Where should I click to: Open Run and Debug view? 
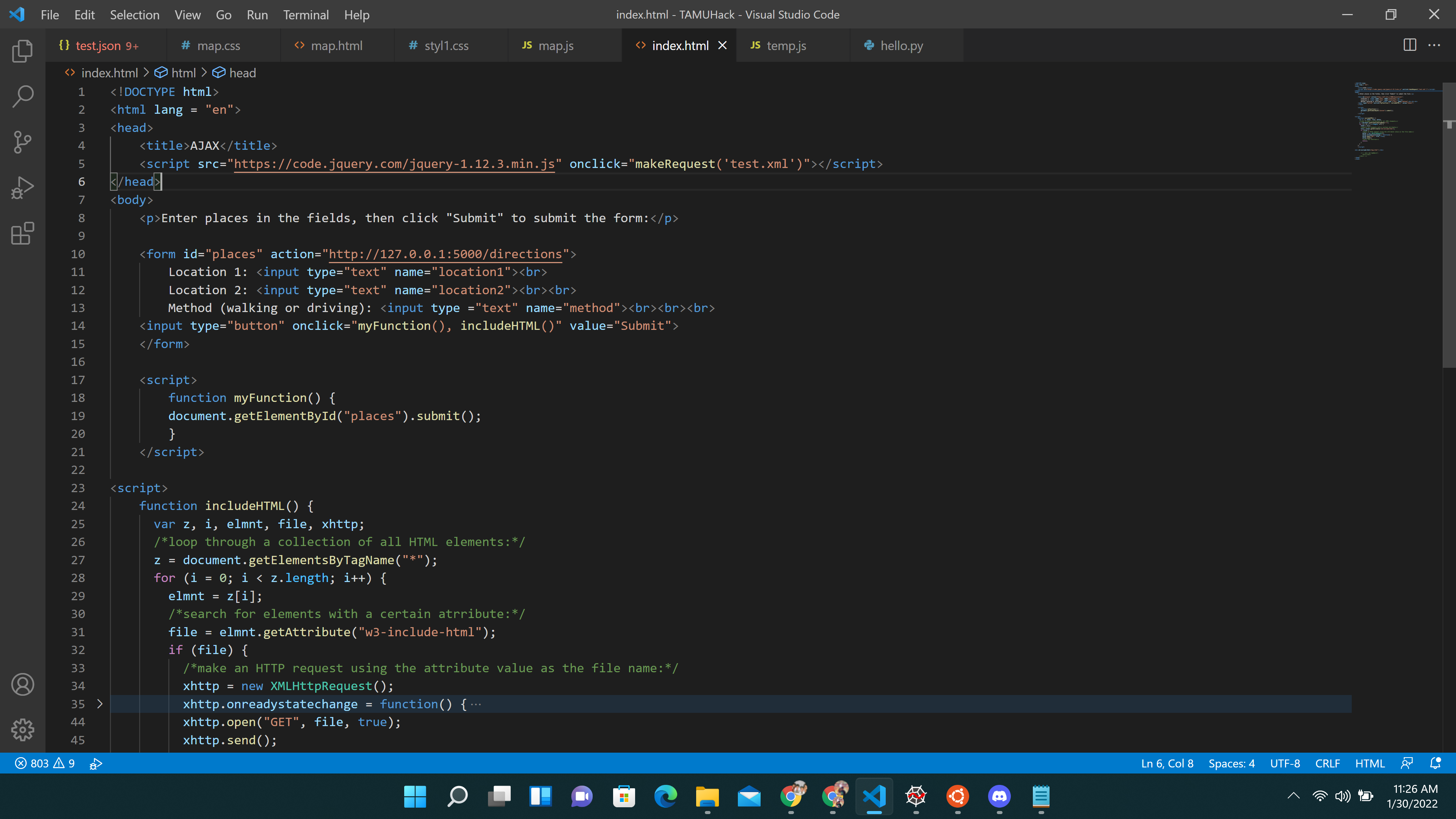[x=23, y=188]
